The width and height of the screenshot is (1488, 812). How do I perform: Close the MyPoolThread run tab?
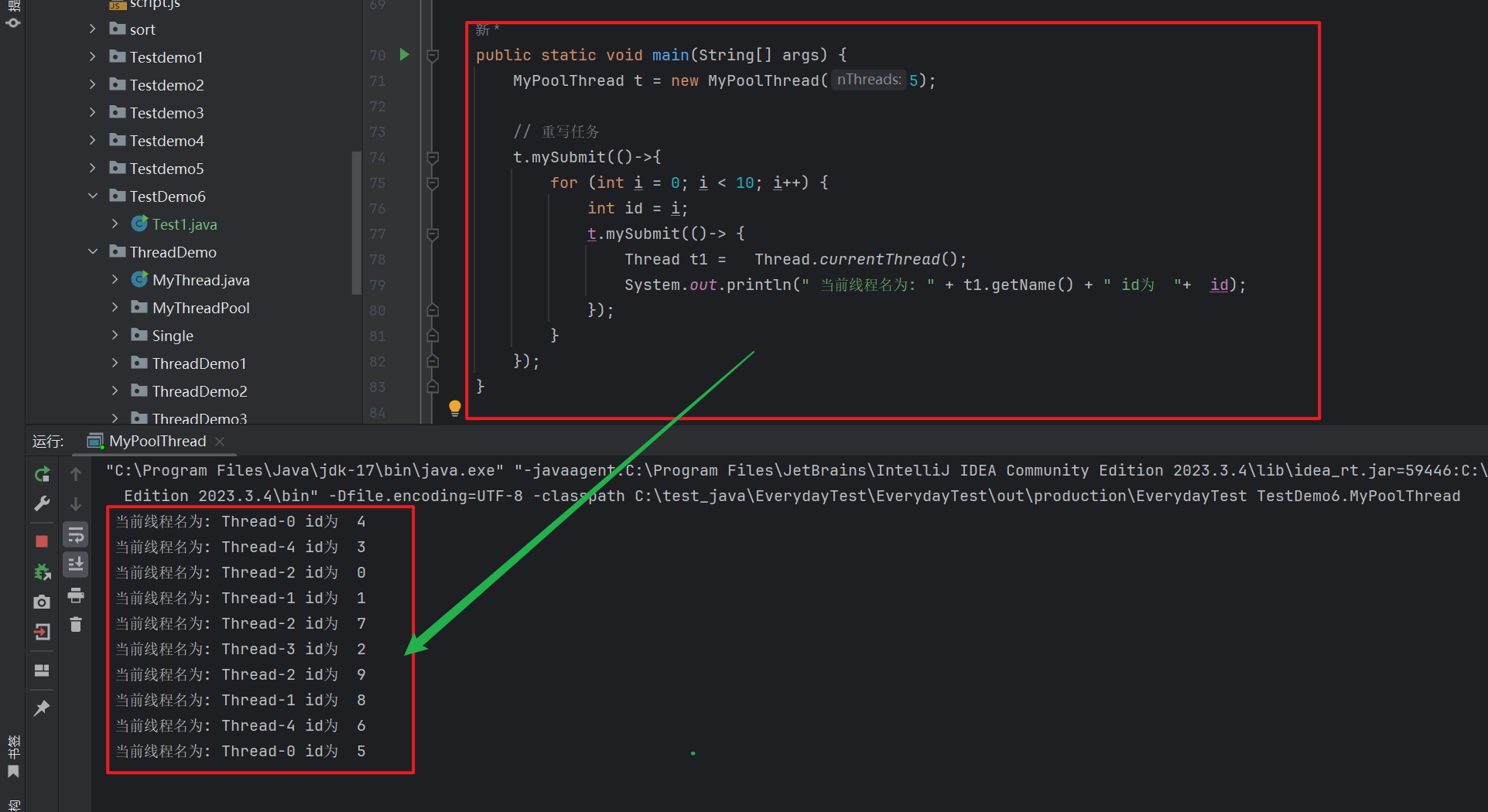[220, 442]
